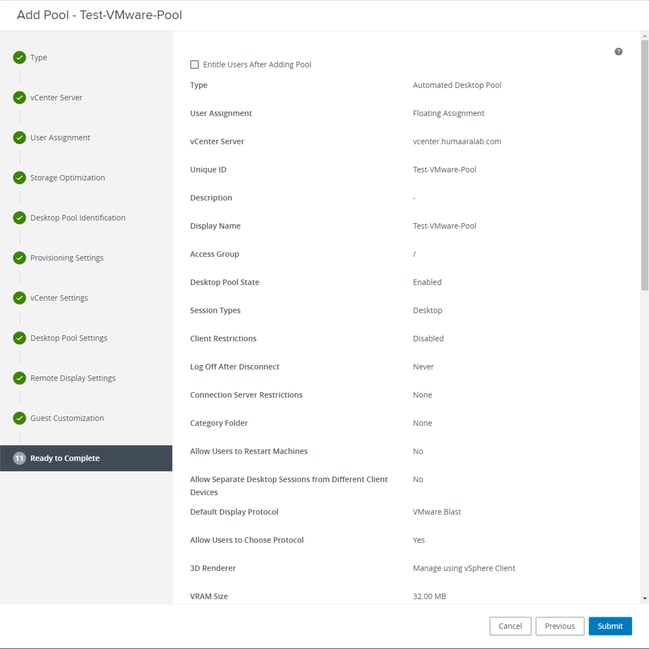The width and height of the screenshot is (649, 649).
Task: Click the '3D Renderer' label
Action: coord(213,568)
